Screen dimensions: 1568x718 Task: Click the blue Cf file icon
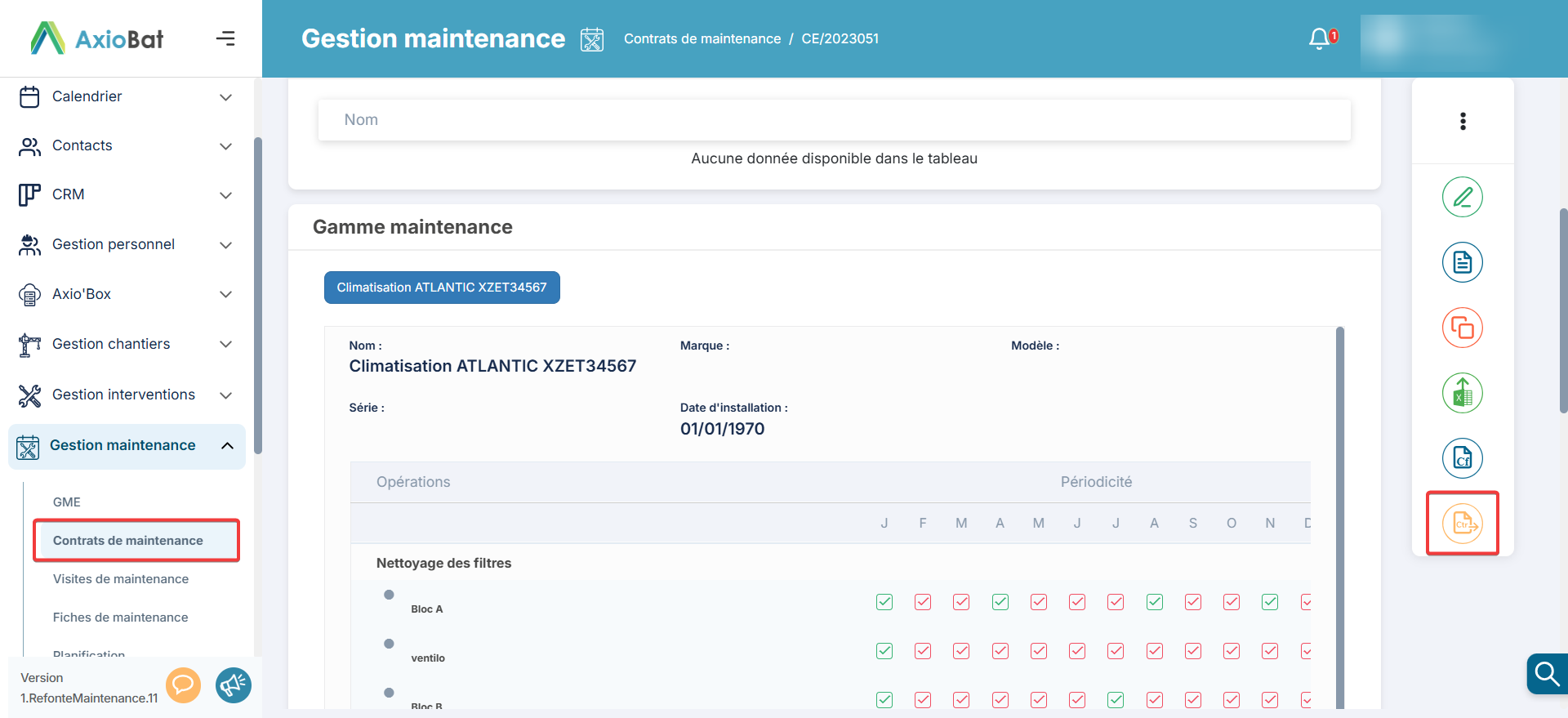point(1462,458)
